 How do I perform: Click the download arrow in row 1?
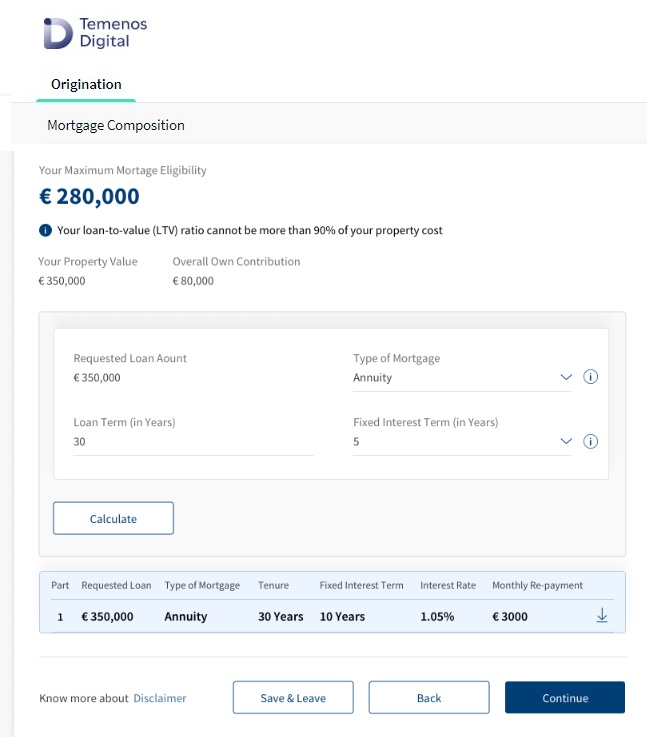point(602,615)
